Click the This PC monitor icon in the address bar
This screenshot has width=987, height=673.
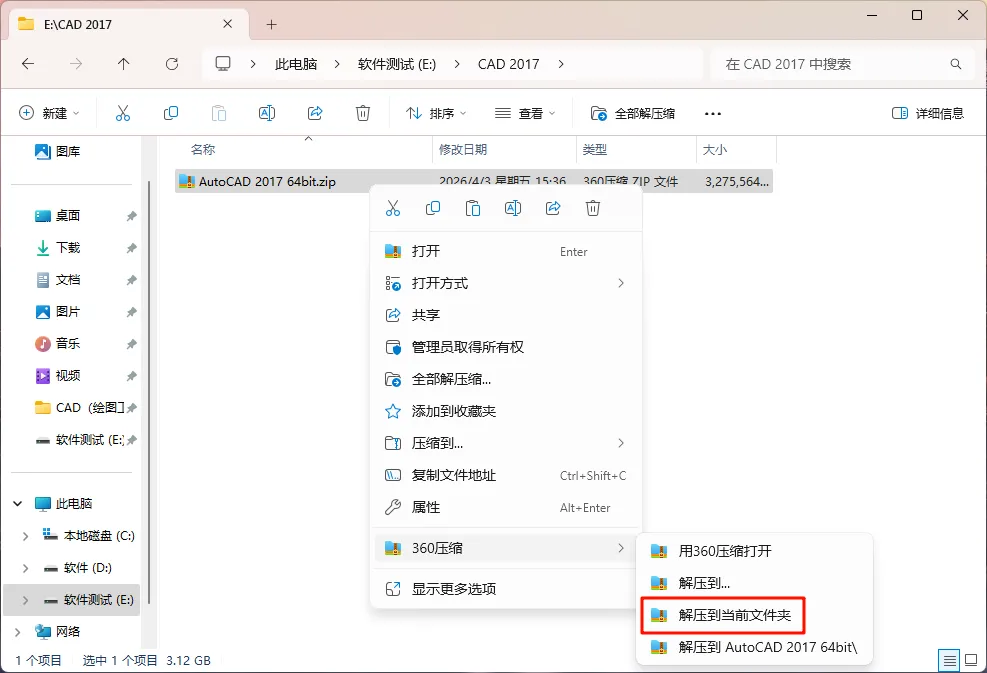coord(223,64)
